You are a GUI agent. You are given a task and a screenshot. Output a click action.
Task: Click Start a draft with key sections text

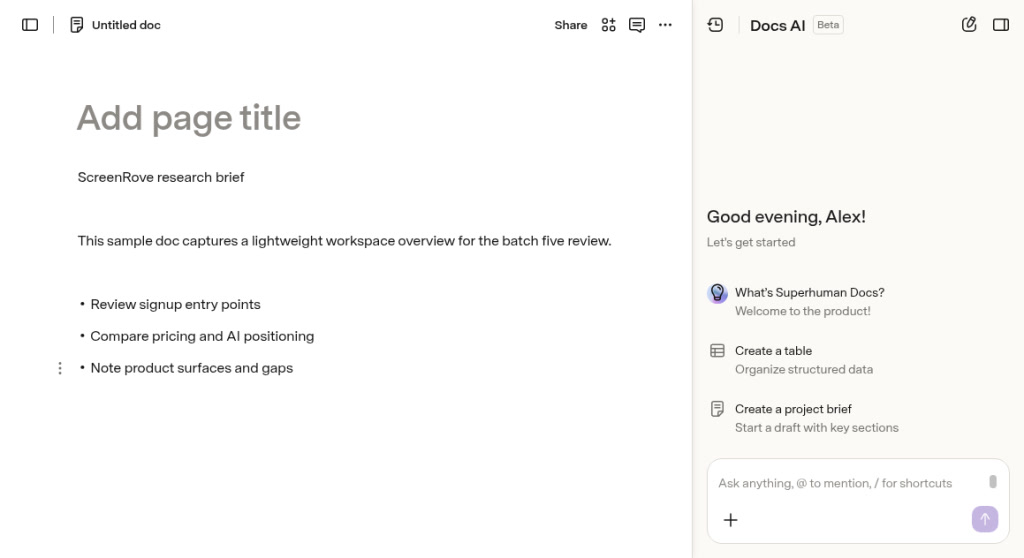817,427
